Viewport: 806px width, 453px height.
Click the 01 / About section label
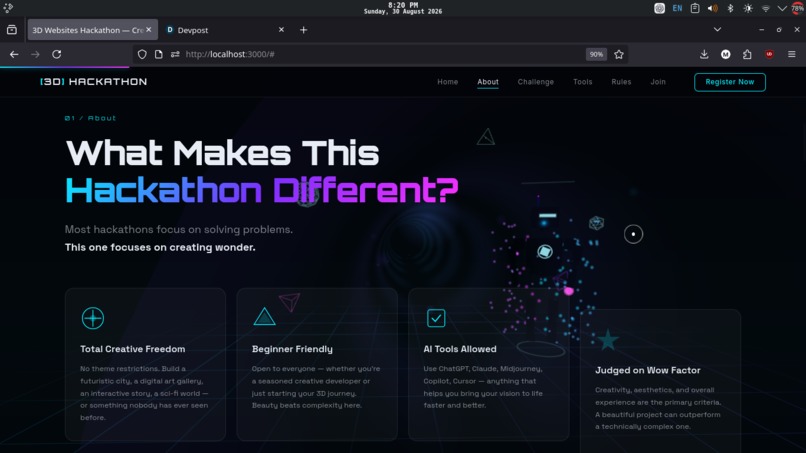[90, 118]
